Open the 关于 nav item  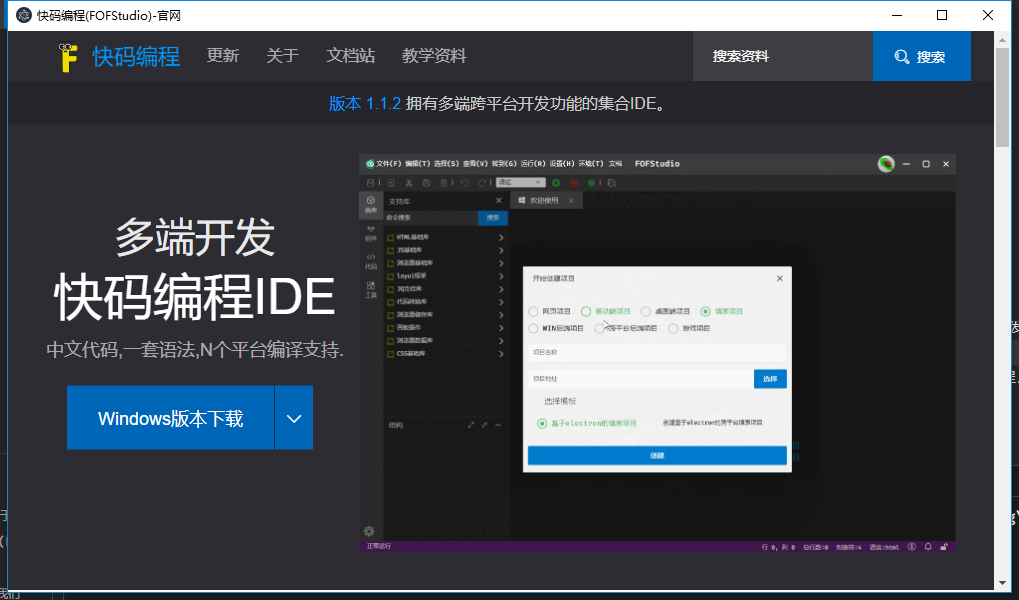pyautogui.click(x=283, y=56)
